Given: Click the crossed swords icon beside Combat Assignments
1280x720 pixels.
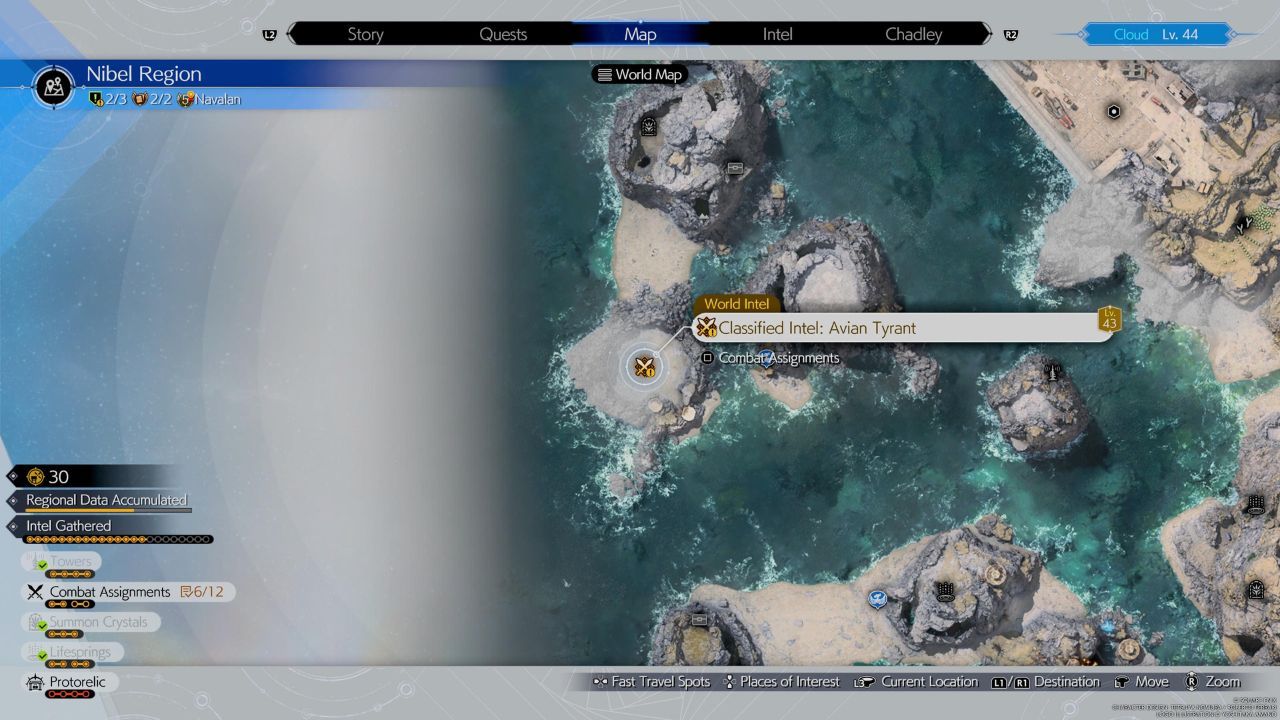Looking at the screenshot, I should point(34,592).
